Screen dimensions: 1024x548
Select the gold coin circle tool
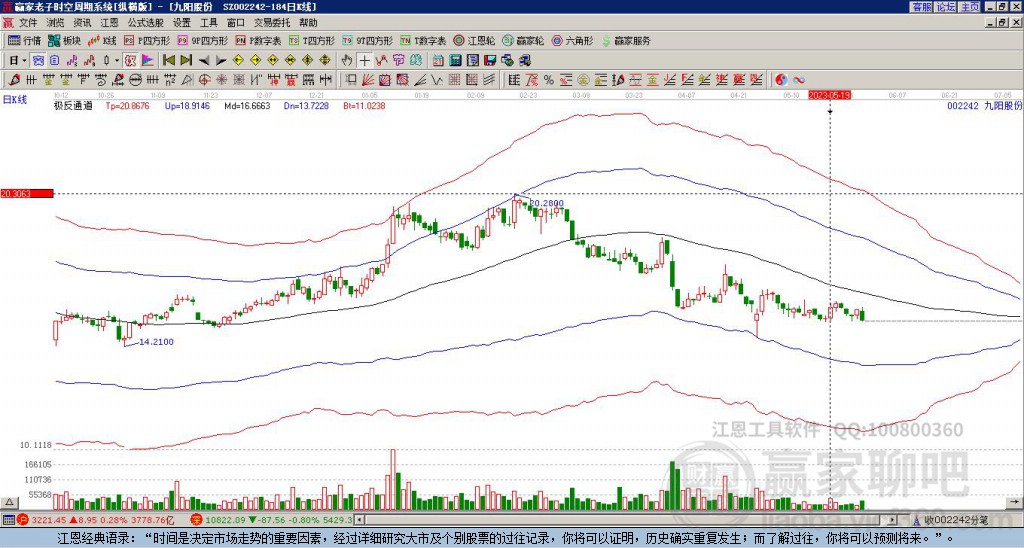[x=583, y=80]
